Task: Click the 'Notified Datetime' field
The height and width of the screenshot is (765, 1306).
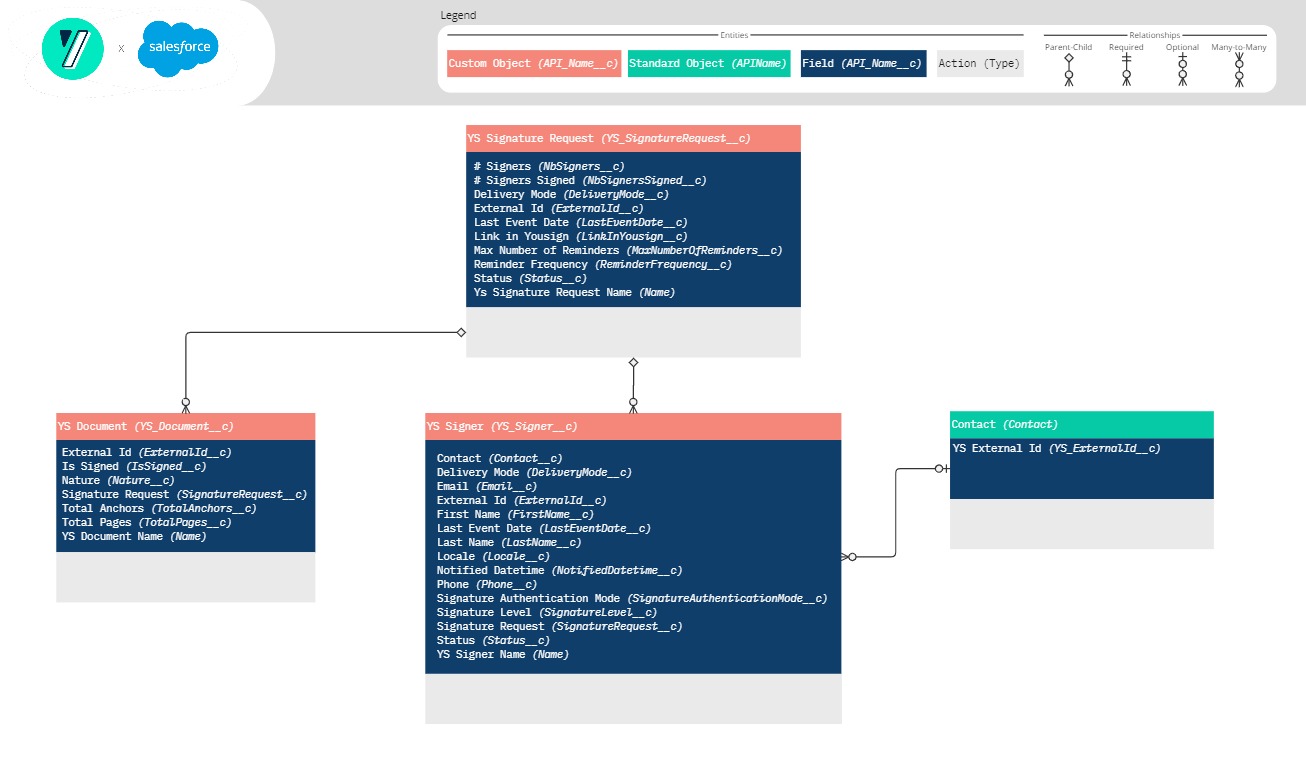Action: (x=559, y=570)
